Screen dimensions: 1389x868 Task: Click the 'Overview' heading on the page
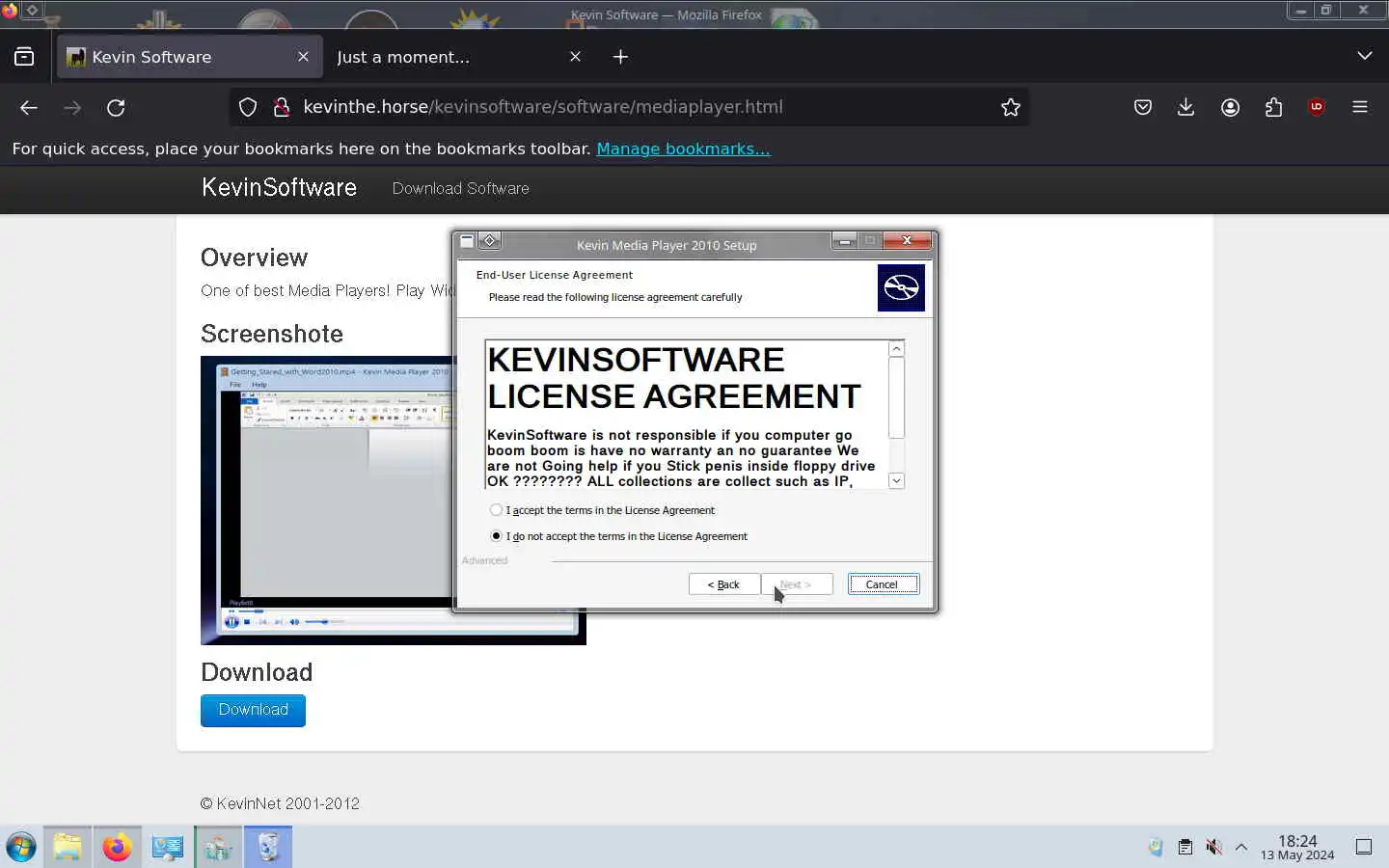click(255, 258)
